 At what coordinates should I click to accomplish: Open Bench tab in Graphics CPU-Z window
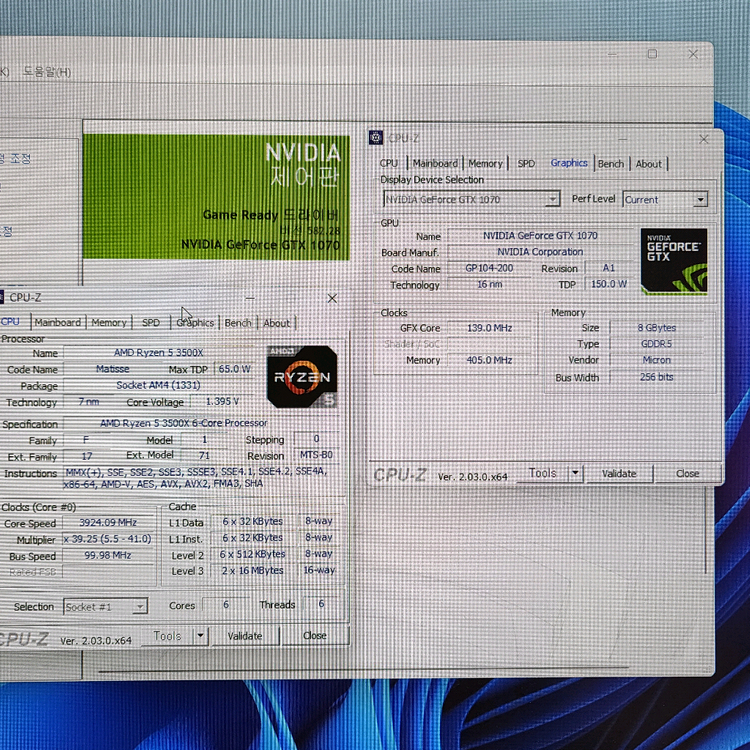coord(611,164)
